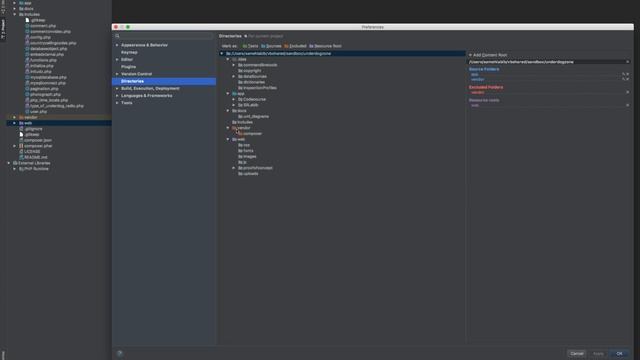640x360 pixels.
Task: Select the uploads folder under web
Action: pyautogui.click(x=248, y=174)
